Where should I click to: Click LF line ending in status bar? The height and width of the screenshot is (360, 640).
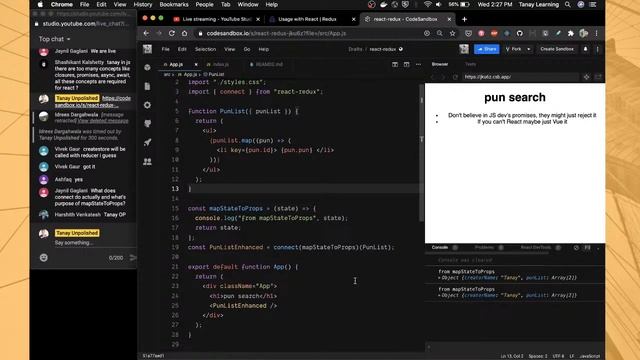tap(572, 356)
